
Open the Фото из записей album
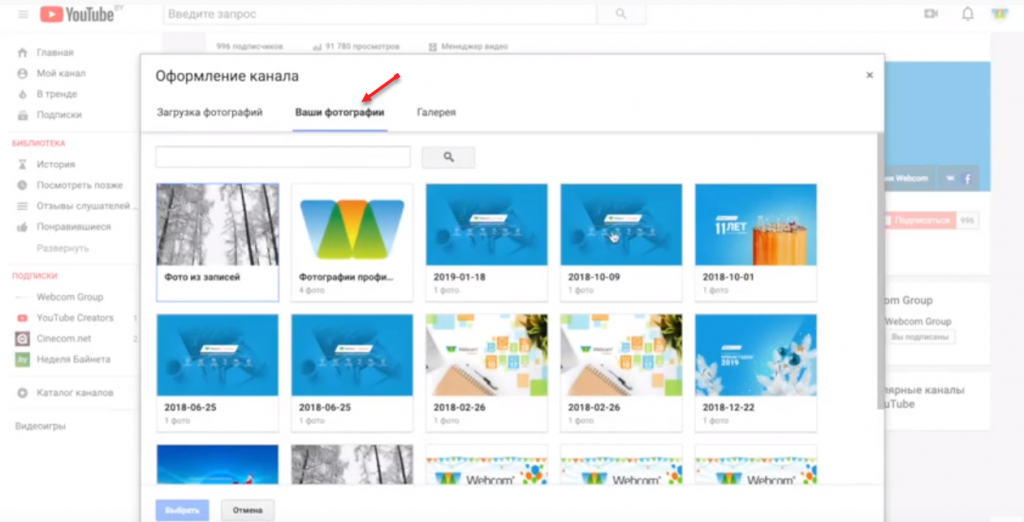(x=217, y=242)
